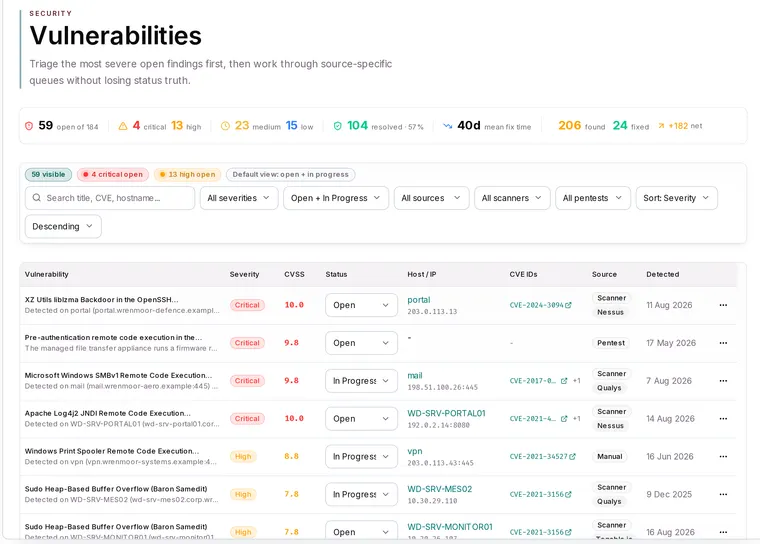Image resolution: width=760 pixels, height=544 pixels.
Task: Open row actions menu for SMBv1 finding
Action: 723,381
